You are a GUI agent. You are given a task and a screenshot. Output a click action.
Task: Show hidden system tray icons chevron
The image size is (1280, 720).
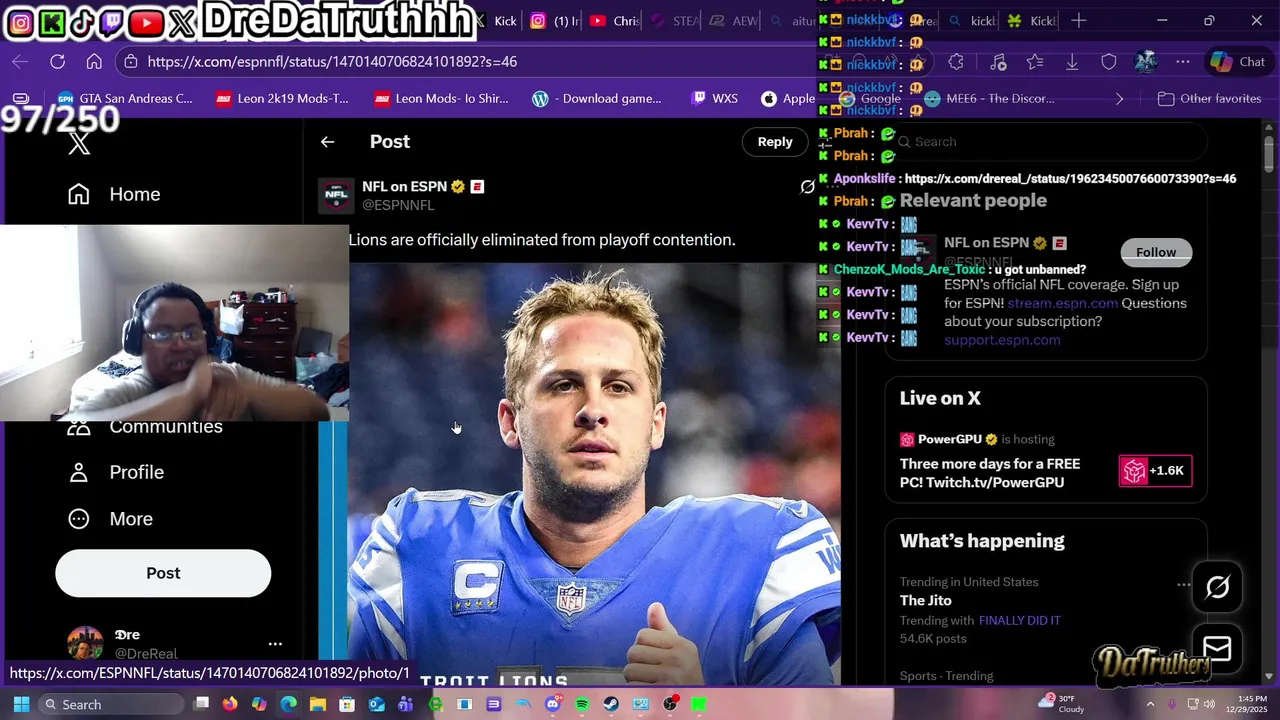[x=1150, y=704]
